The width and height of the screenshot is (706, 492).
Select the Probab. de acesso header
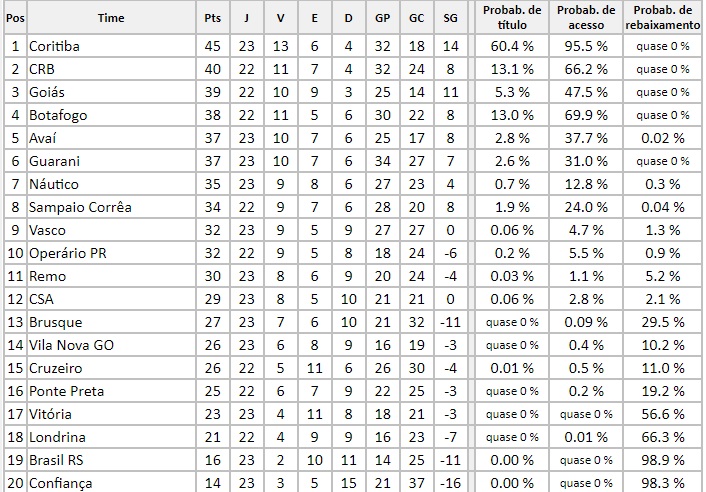coord(584,17)
